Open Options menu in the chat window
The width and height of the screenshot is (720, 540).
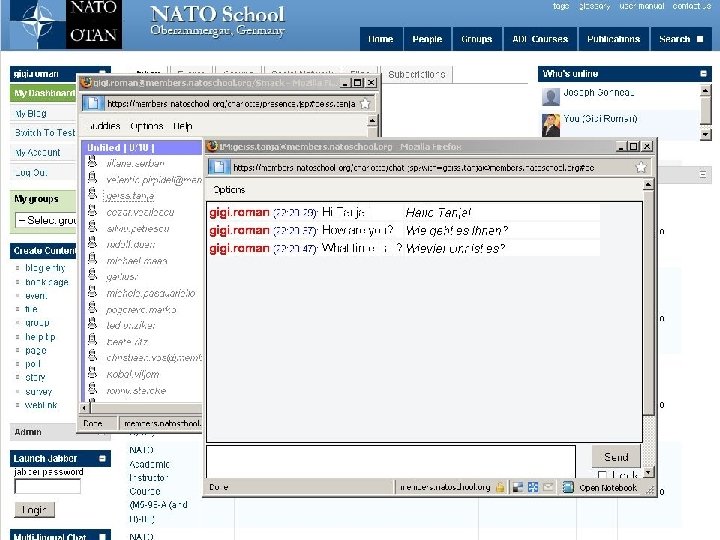click(x=229, y=190)
